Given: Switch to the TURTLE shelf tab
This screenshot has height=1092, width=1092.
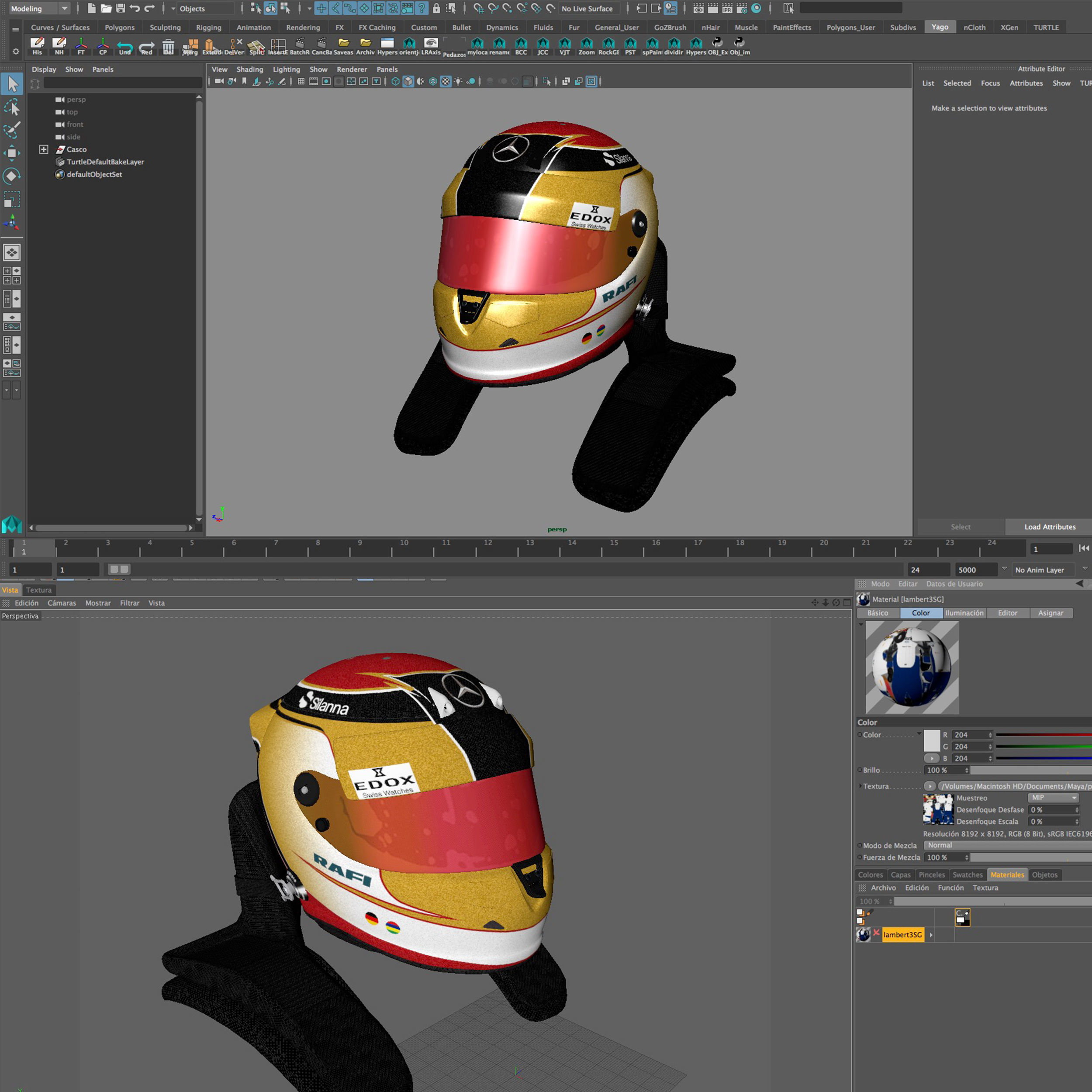Looking at the screenshot, I should coord(1046,27).
